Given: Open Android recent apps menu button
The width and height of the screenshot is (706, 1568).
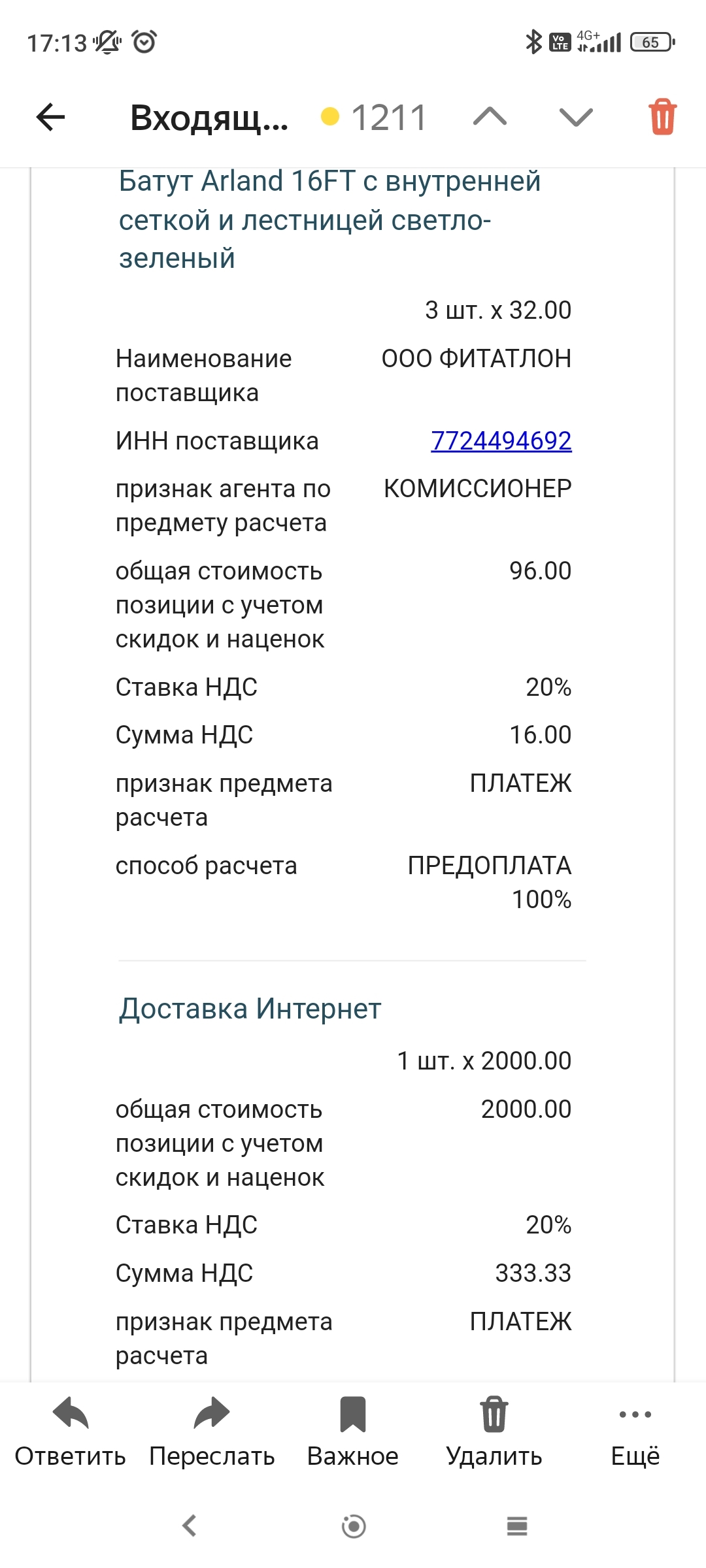Looking at the screenshot, I should (x=517, y=1526).
